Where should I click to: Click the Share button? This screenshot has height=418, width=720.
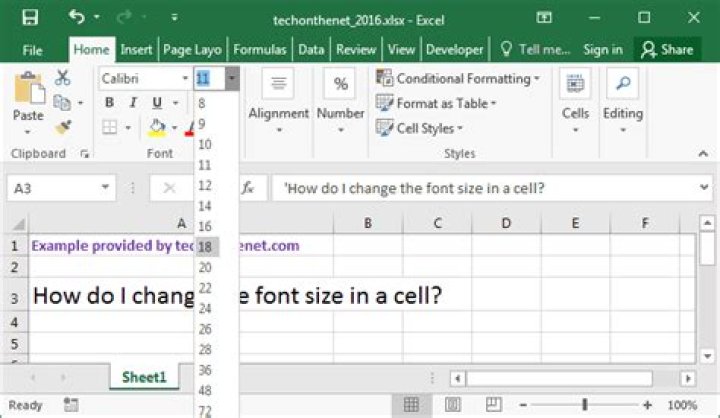667,50
